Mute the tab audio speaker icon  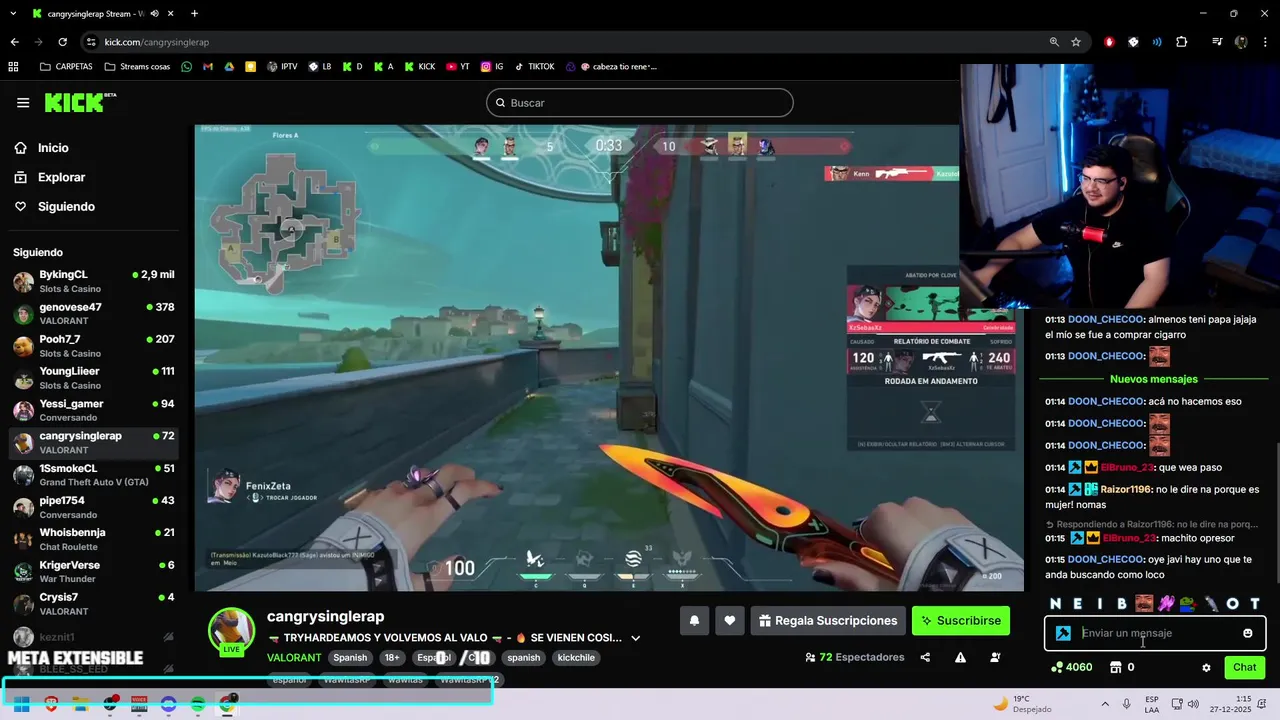pyautogui.click(x=154, y=14)
